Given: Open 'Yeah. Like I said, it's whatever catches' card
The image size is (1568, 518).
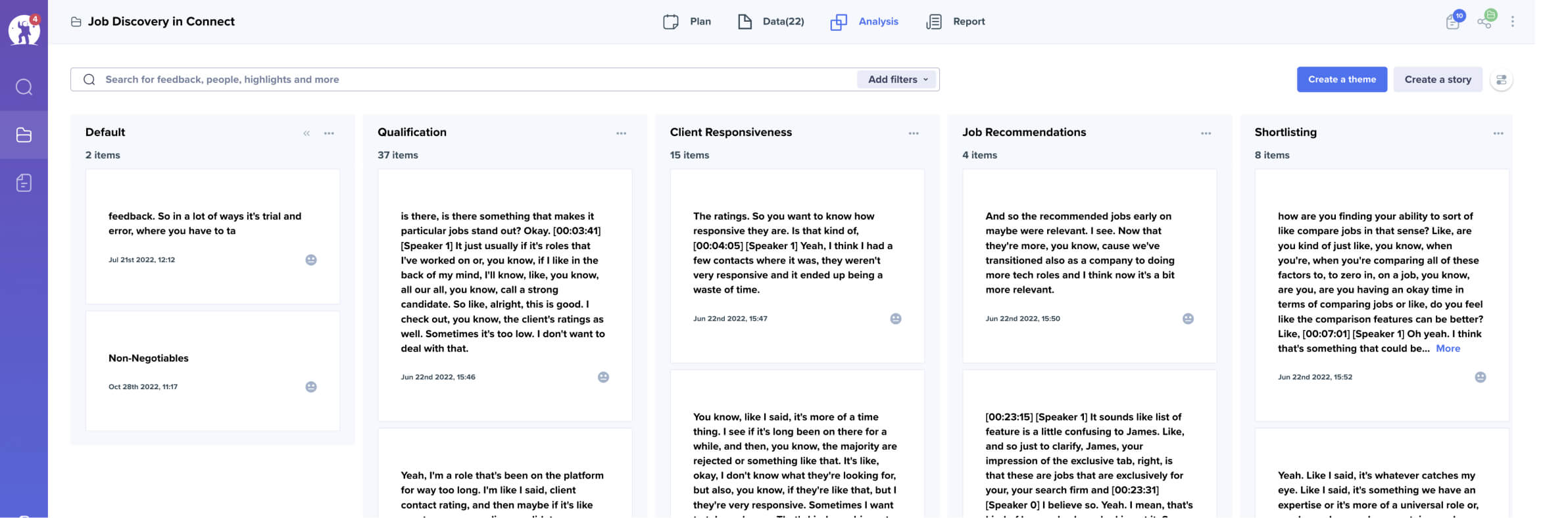Looking at the screenshot, I should (1382, 475).
